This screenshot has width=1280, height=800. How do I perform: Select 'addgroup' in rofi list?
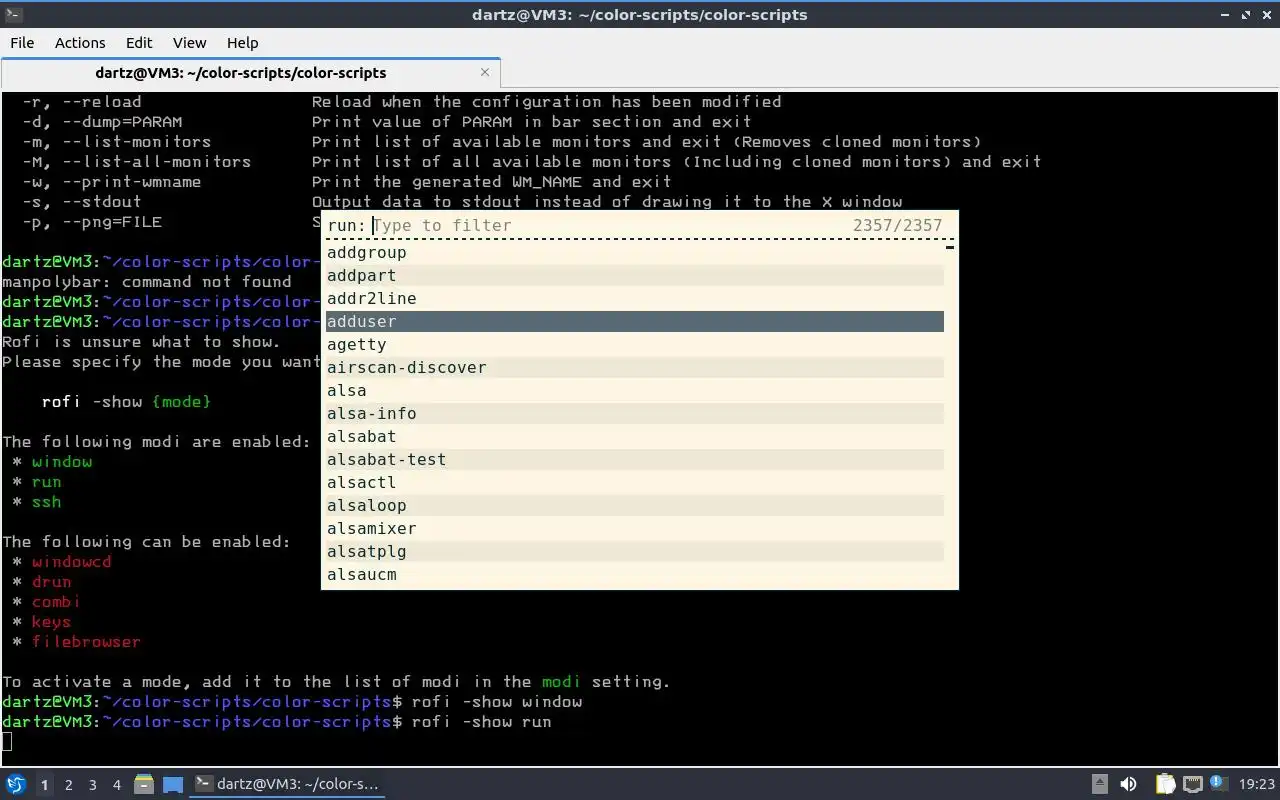[635, 253]
